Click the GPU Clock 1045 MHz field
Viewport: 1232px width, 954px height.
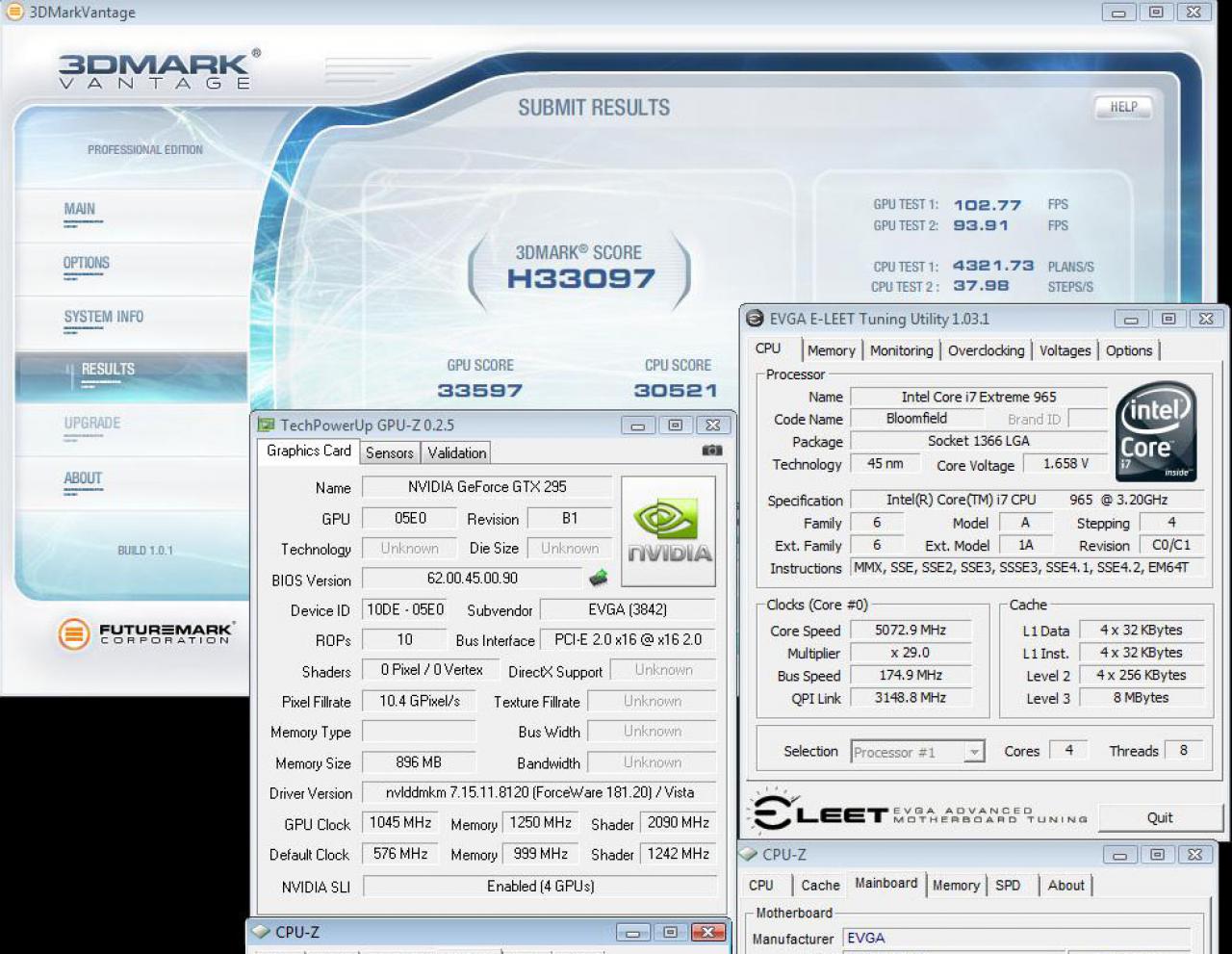tap(400, 823)
